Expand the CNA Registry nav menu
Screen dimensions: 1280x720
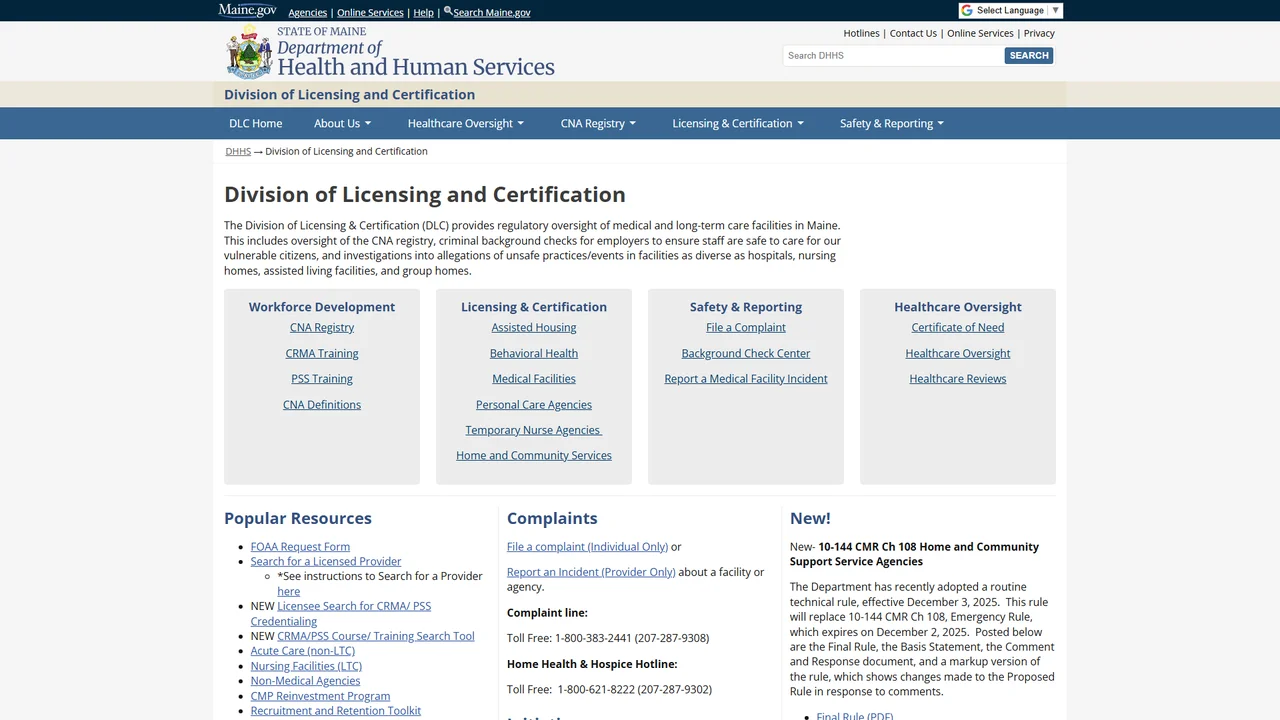coord(598,123)
